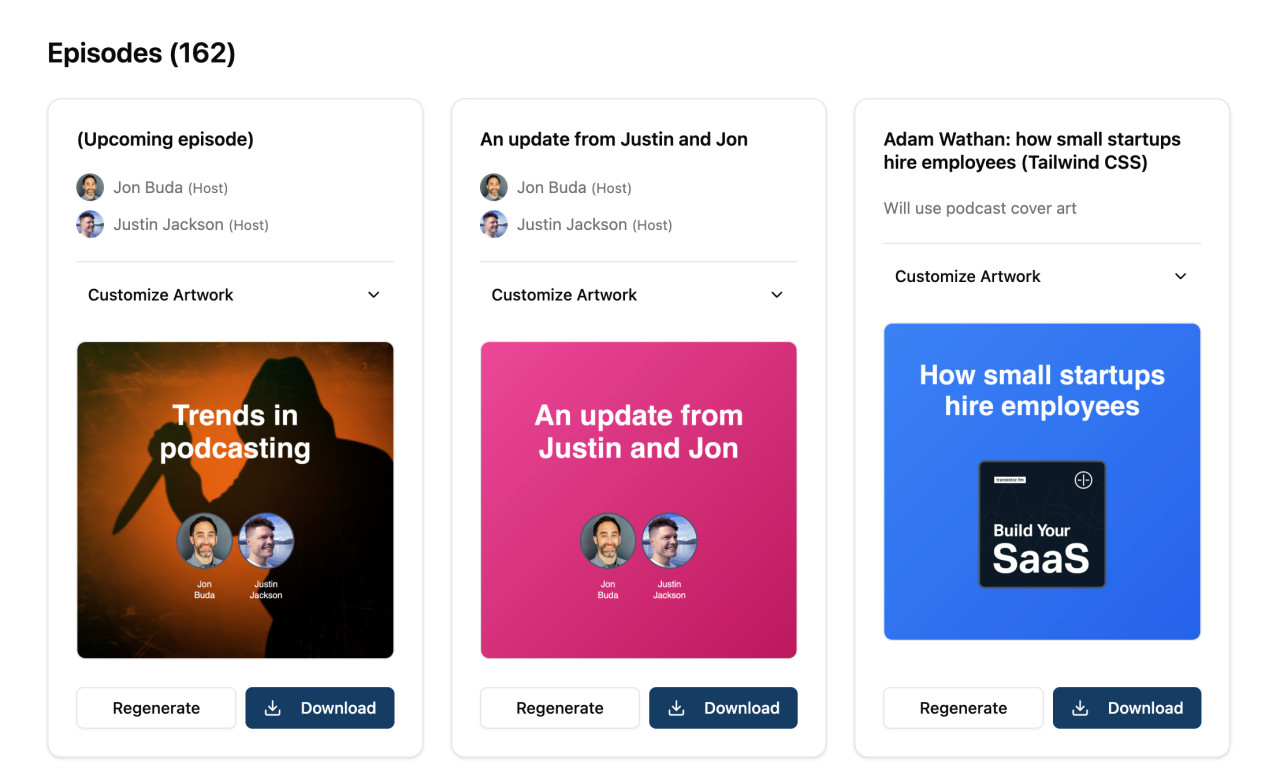Regenerate the Adam Wathan episode artwork
This screenshot has width=1280, height=779.
[963, 708]
